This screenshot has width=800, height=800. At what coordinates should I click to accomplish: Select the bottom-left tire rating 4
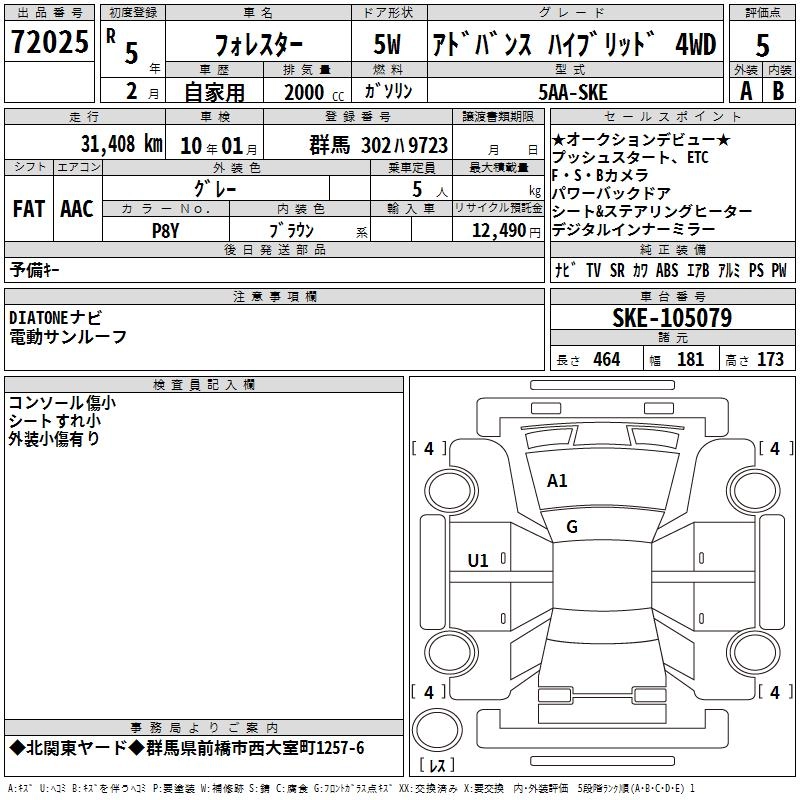[x=430, y=692]
